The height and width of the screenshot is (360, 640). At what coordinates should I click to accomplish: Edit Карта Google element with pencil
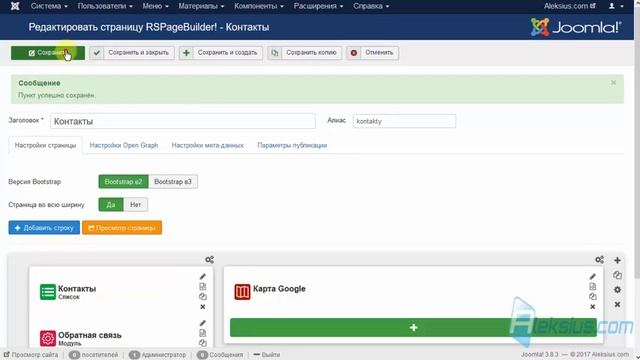593,277
